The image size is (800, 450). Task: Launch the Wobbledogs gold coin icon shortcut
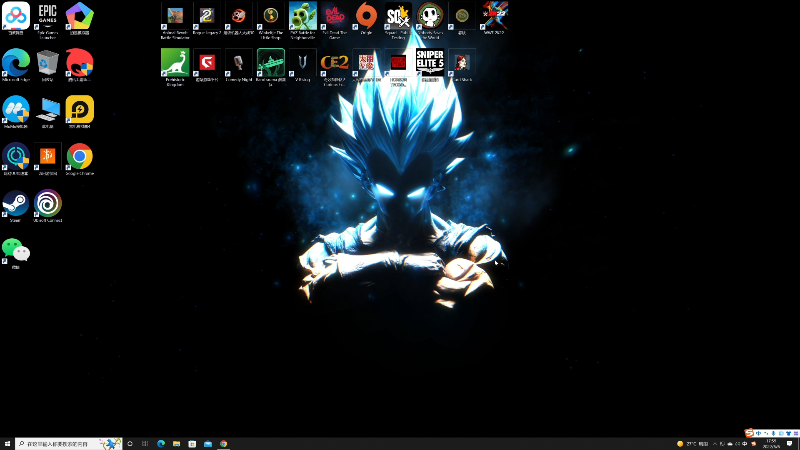coord(270,20)
